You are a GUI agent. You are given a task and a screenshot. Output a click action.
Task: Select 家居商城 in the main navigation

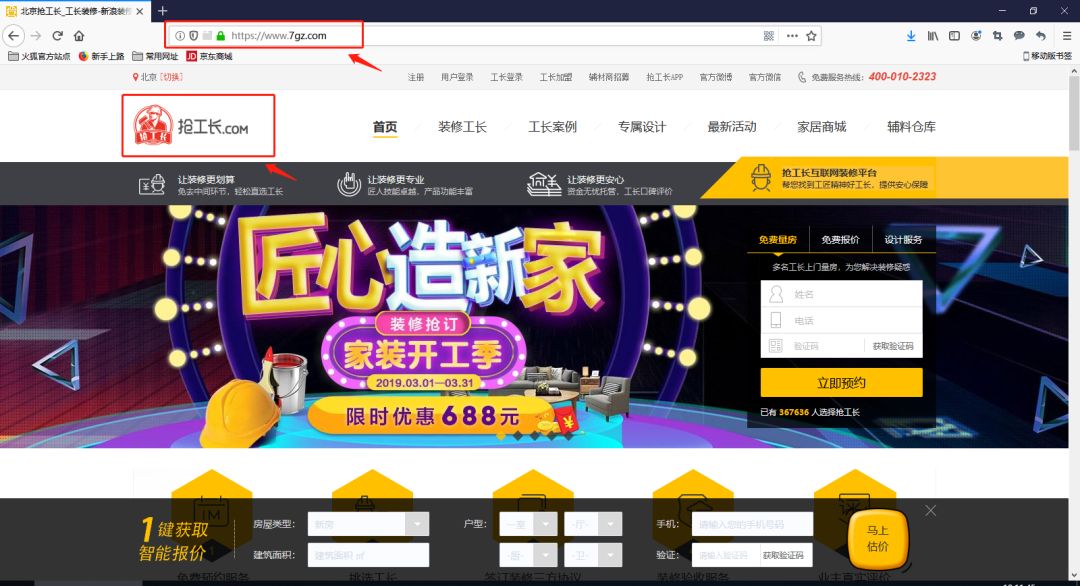[x=822, y=126]
